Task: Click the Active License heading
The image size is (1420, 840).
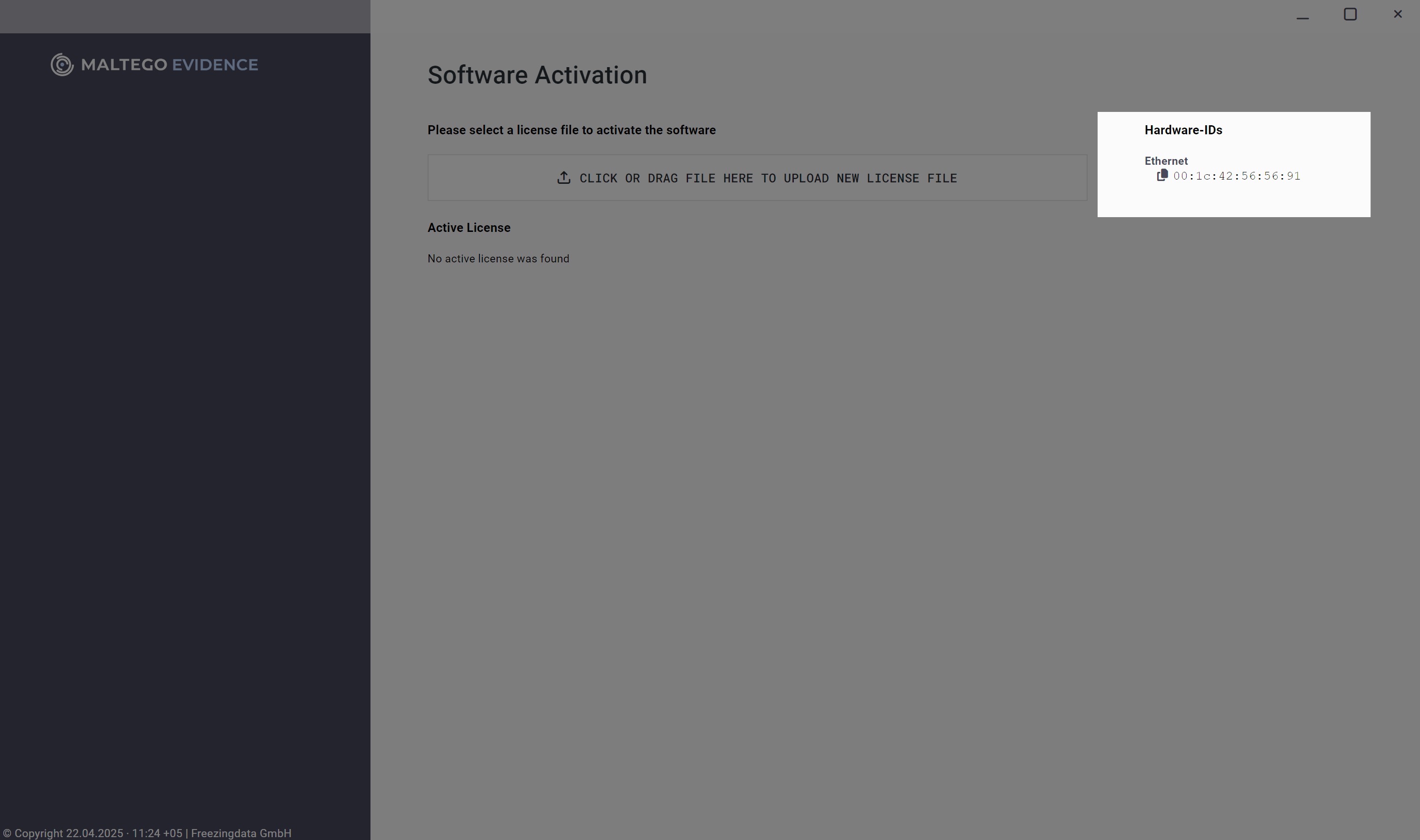Action: (x=469, y=228)
